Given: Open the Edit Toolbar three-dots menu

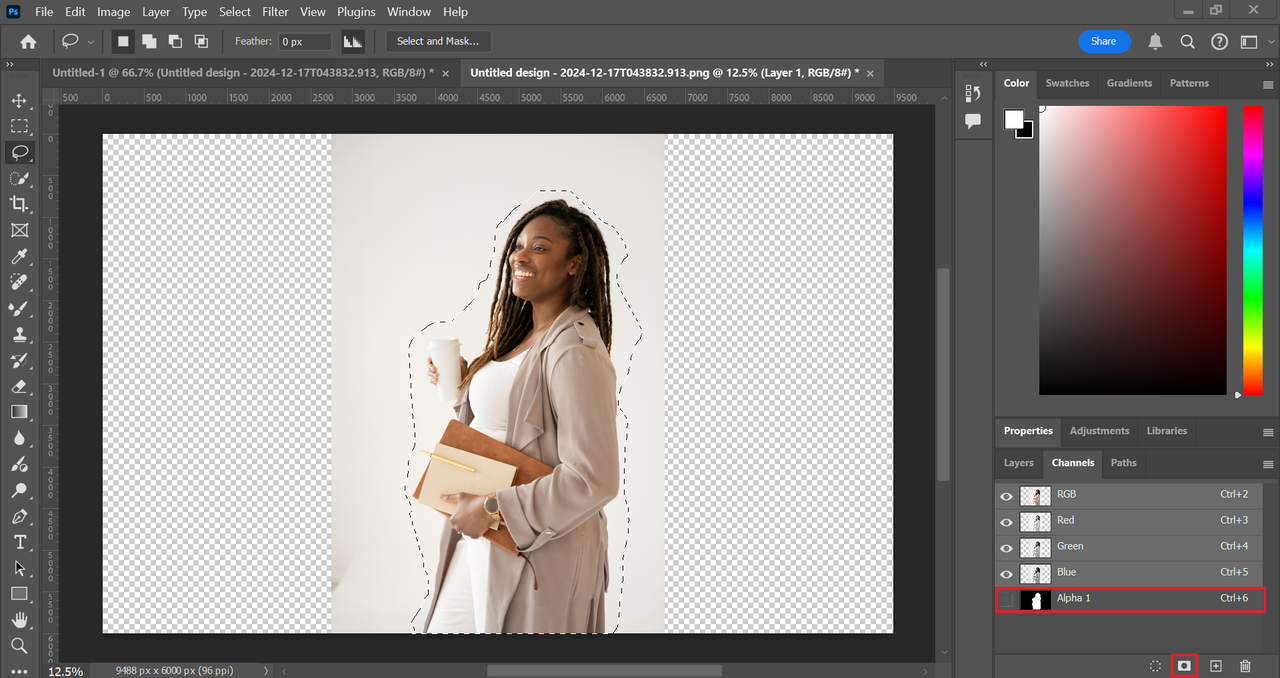Looking at the screenshot, I should pyautogui.click(x=19, y=670).
